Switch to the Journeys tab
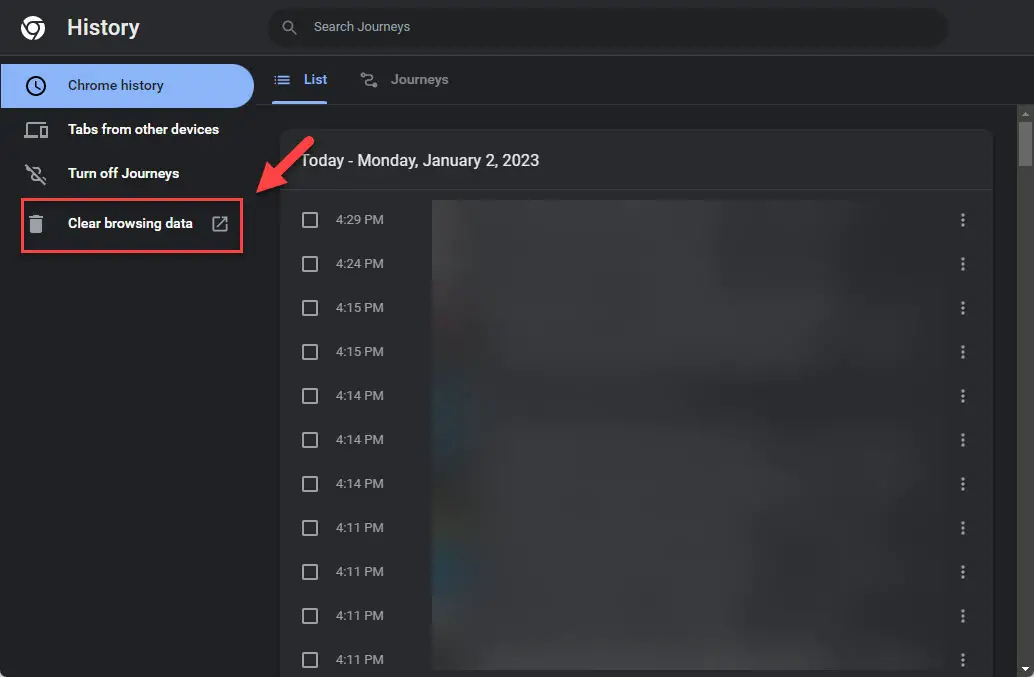 click(404, 80)
